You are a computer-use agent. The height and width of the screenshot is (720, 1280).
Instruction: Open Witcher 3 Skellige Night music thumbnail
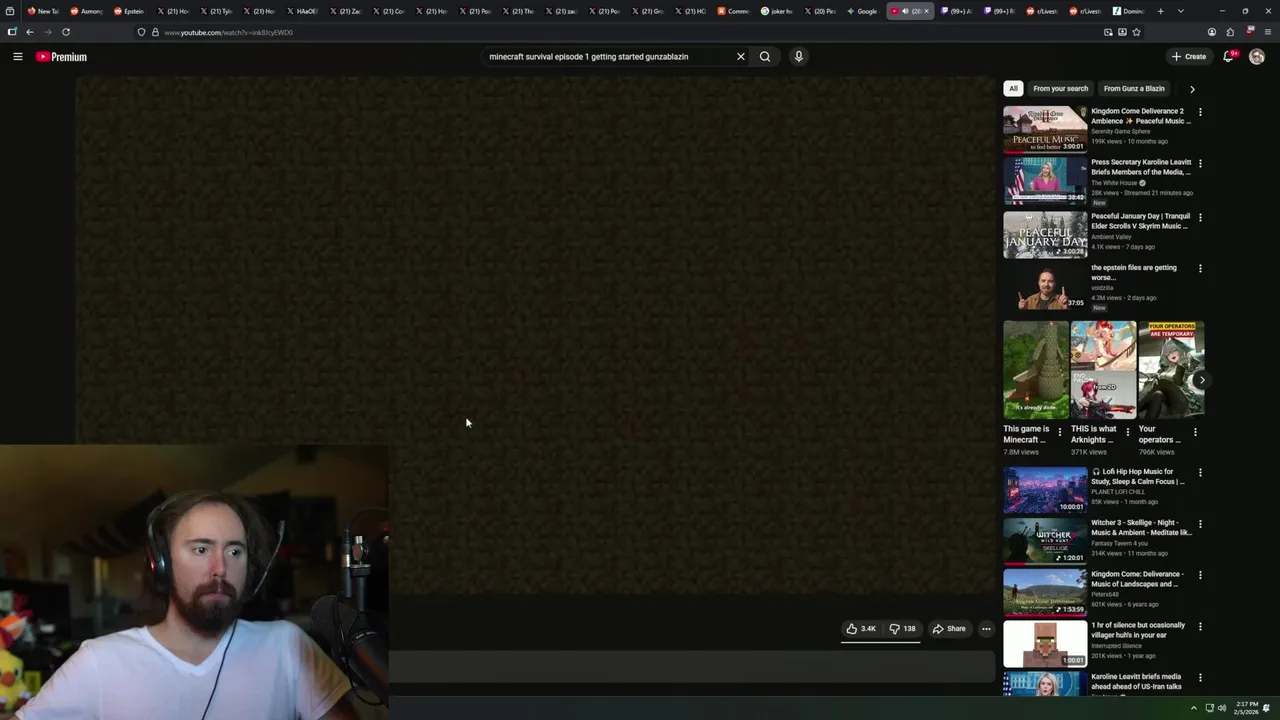(x=1045, y=540)
